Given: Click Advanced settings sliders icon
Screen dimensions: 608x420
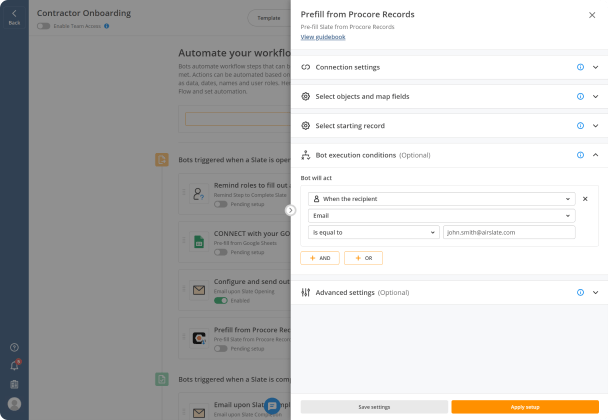Looking at the screenshot, I should click(306, 292).
